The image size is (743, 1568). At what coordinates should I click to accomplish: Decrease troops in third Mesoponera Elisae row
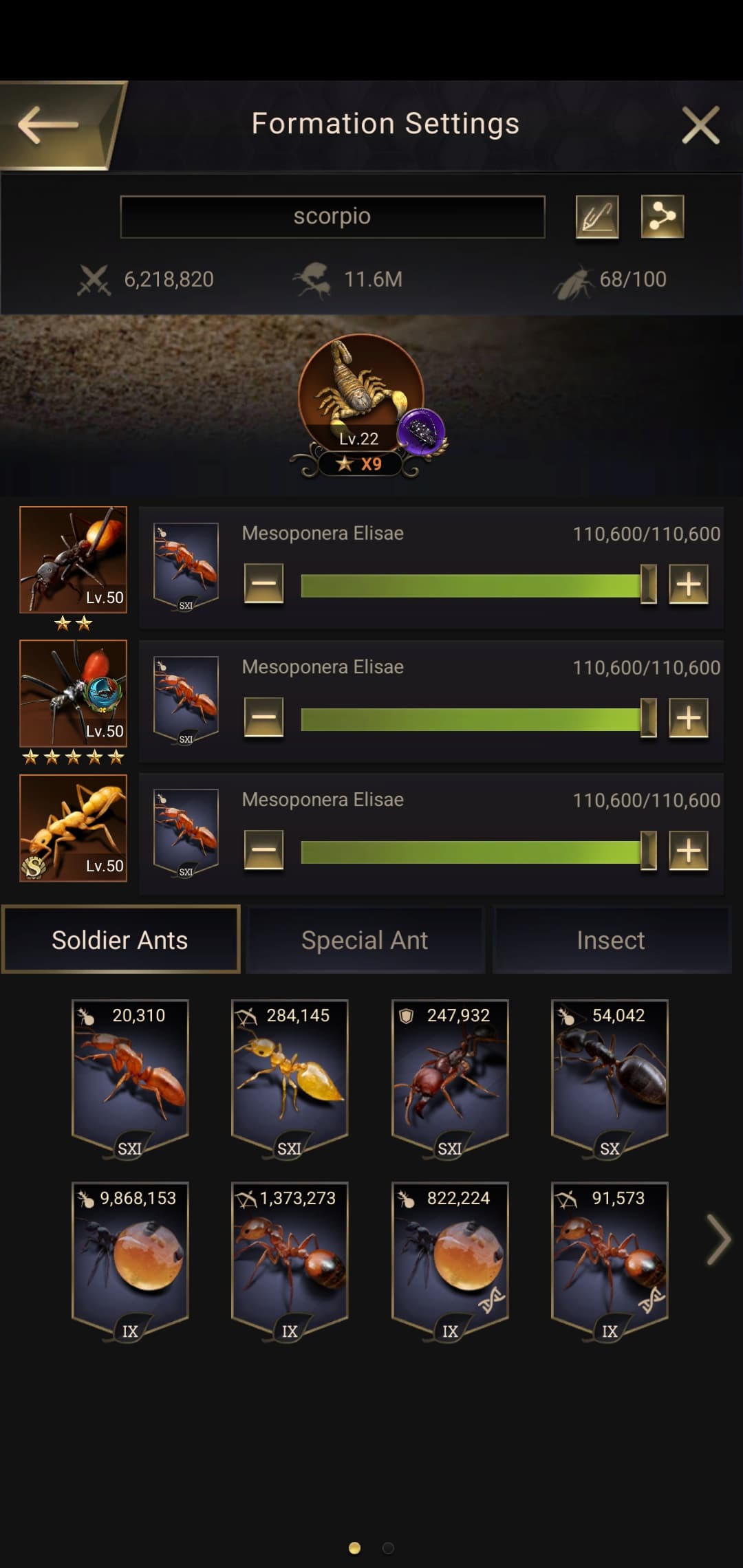point(264,850)
